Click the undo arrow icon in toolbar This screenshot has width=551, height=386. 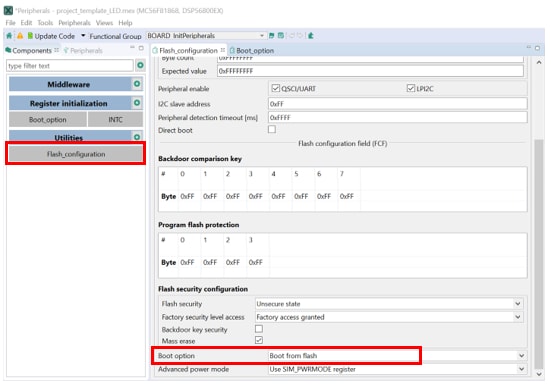point(291,36)
